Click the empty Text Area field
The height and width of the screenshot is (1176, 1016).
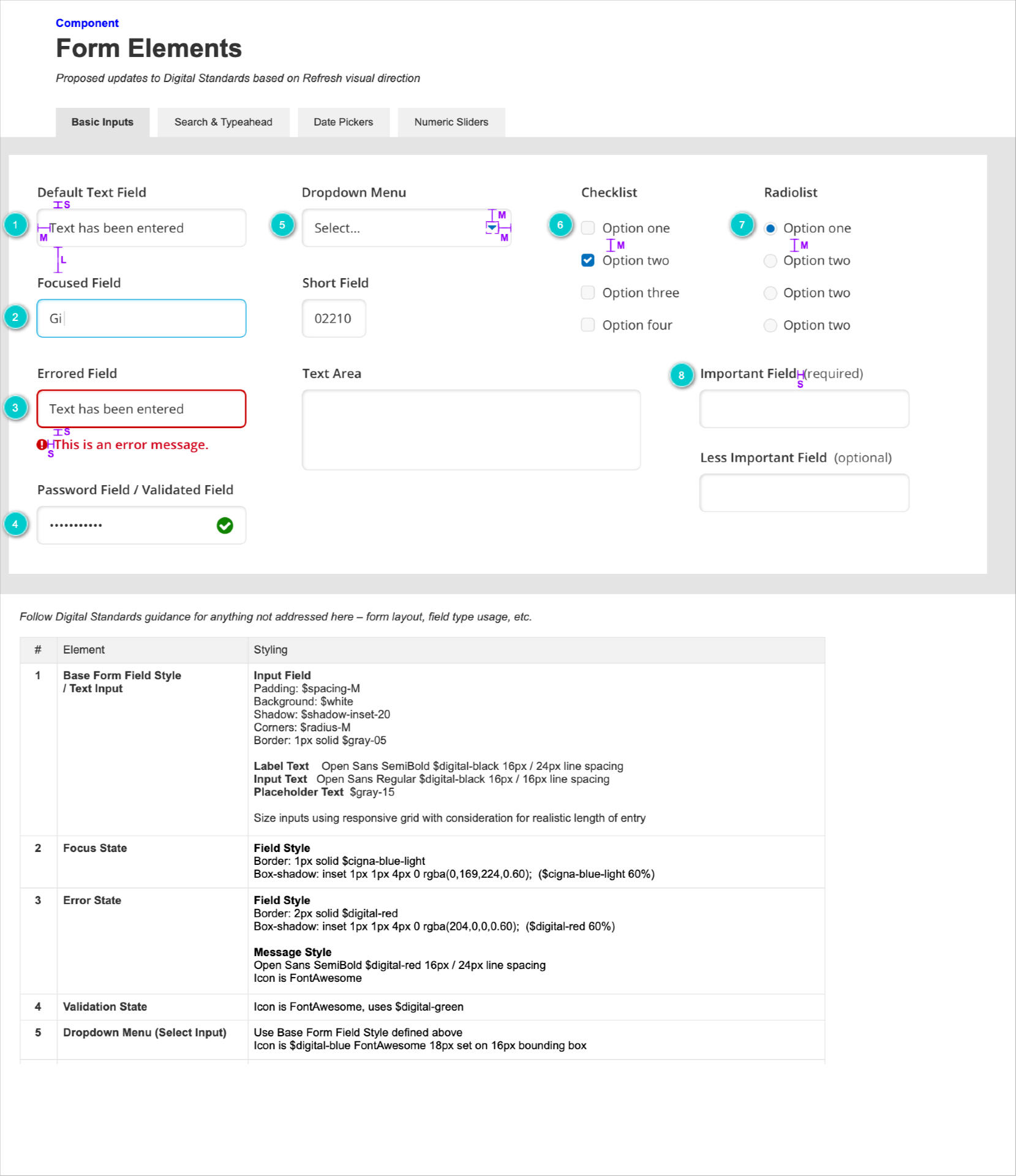471,429
